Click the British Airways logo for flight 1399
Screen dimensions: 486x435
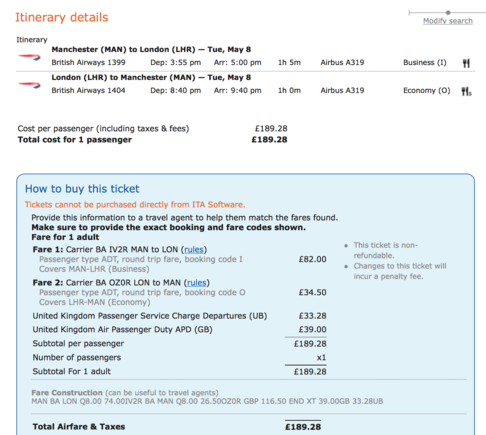tap(29, 57)
